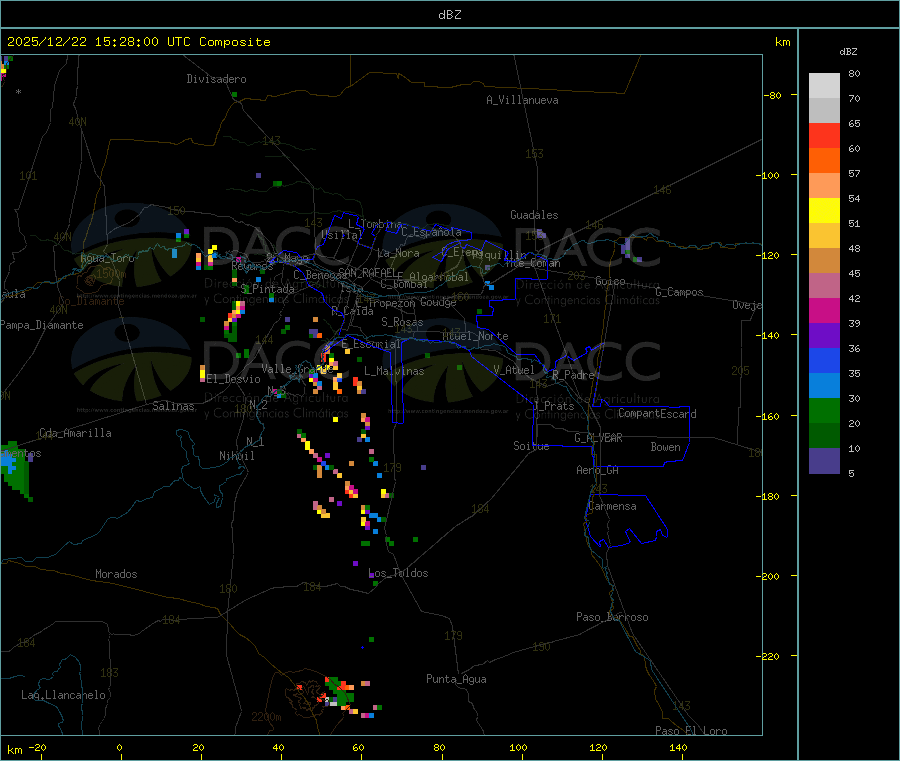Click the CompartEscard map label
Viewport: 900px width, 761px height.
pos(657,413)
